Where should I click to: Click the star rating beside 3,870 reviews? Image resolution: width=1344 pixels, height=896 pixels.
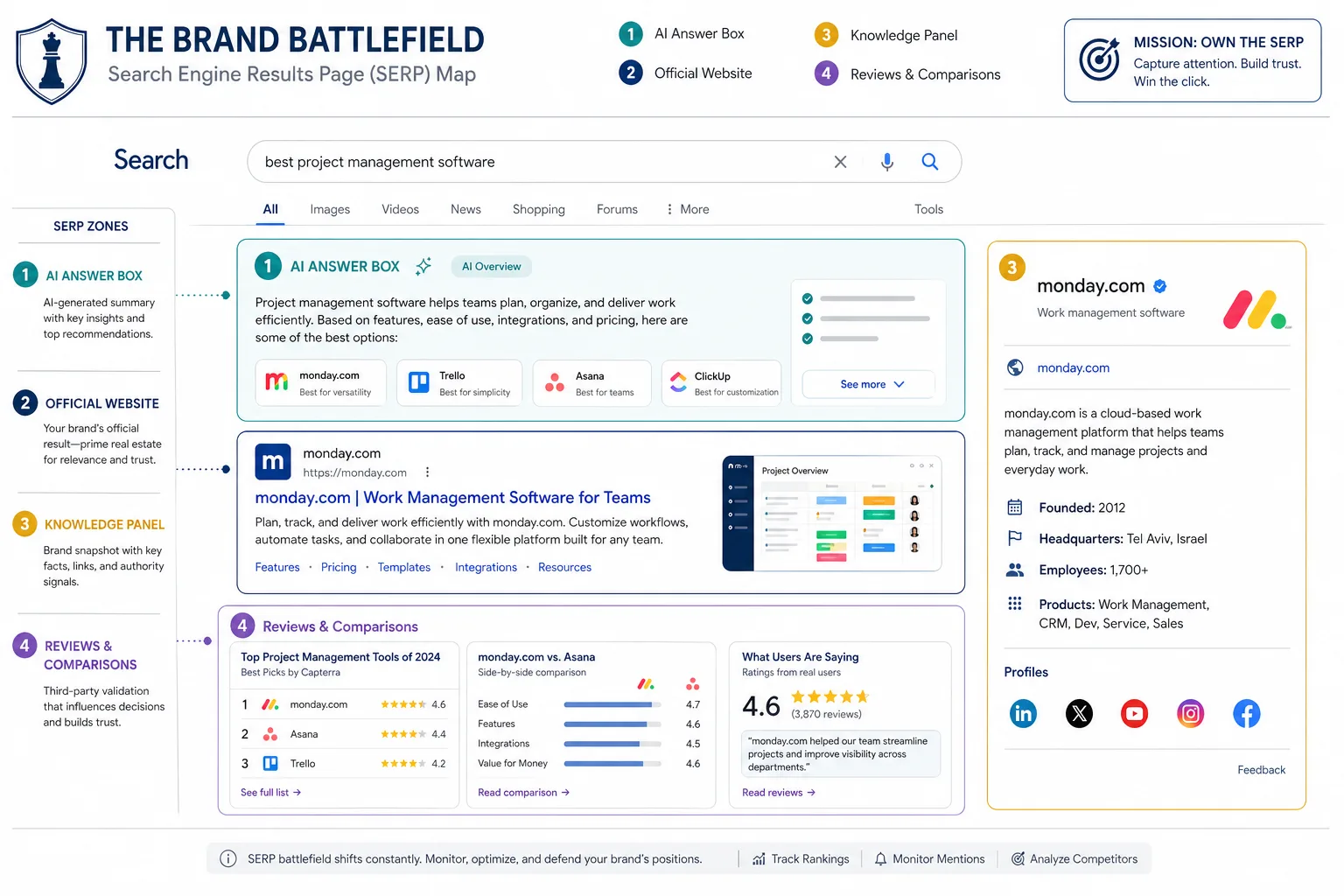pos(830,696)
